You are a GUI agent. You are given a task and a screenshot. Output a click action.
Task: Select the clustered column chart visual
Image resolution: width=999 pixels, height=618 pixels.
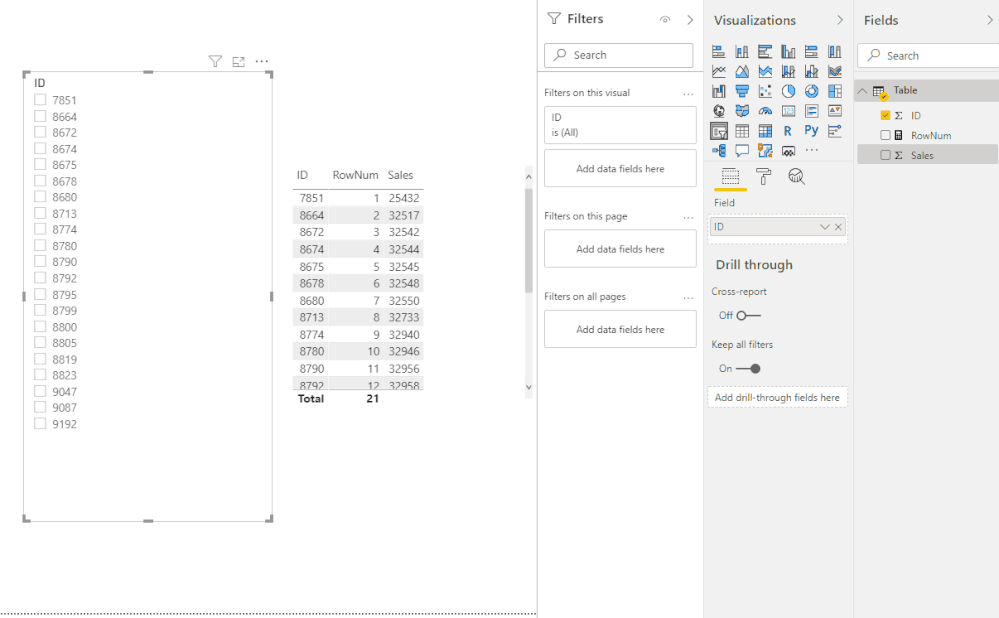[x=788, y=52]
